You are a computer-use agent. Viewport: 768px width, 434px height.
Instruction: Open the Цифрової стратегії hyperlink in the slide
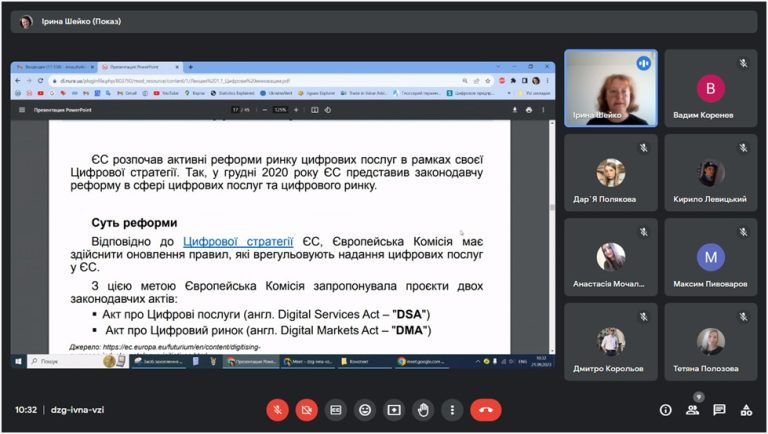pos(238,241)
